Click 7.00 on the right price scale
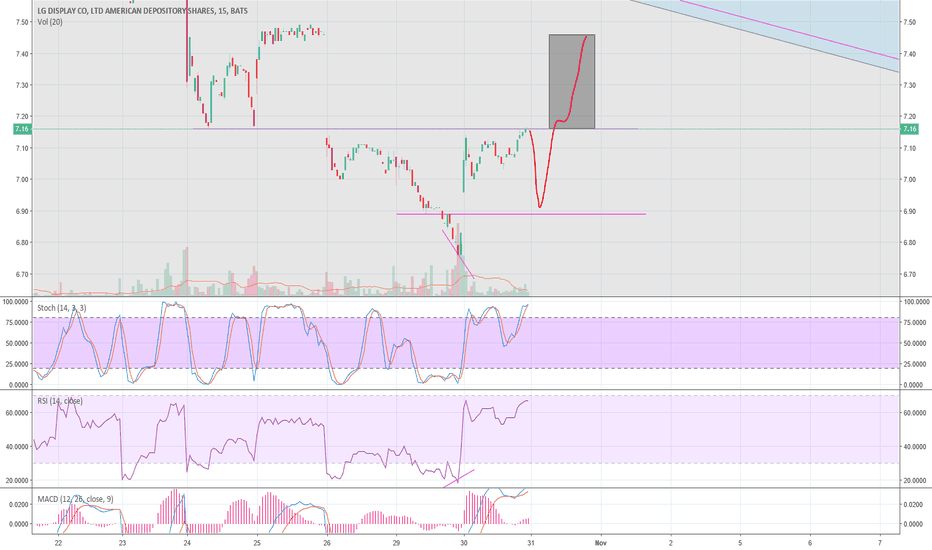Viewport: 932px width, 550px height. tap(909, 180)
